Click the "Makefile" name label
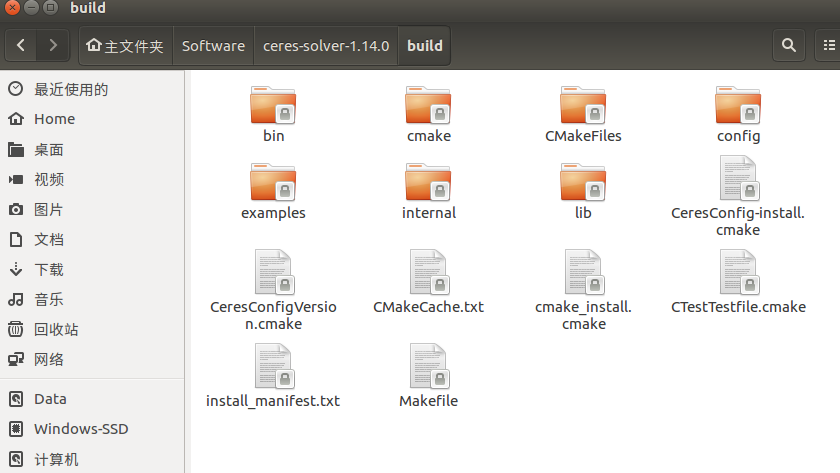Image resolution: width=840 pixels, height=473 pixels. [429, 401]
